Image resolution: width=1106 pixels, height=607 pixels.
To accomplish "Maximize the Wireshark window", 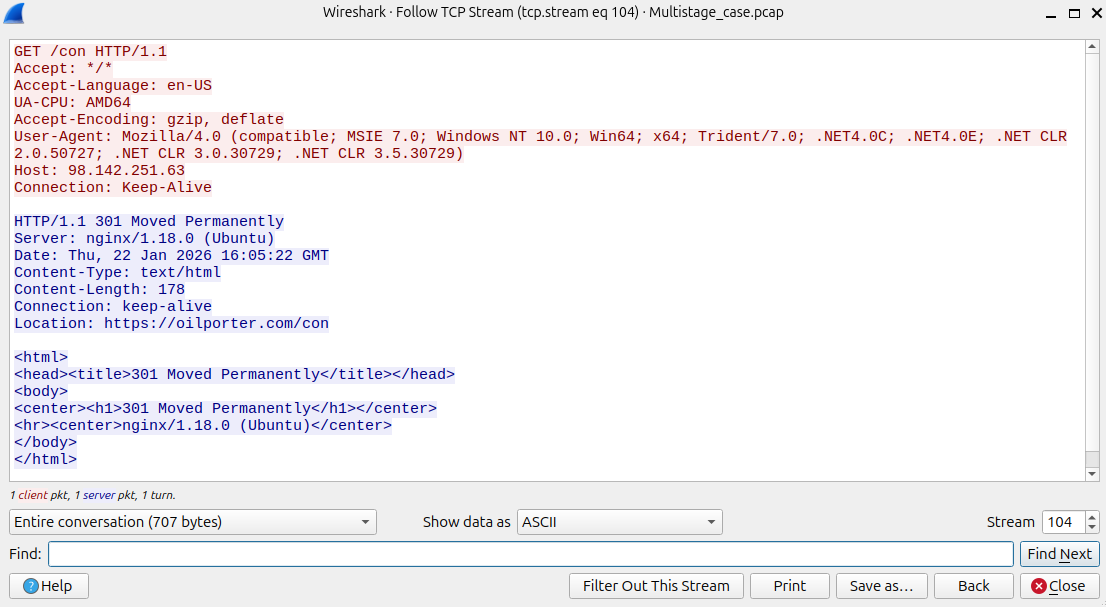I will (x=1074, y=13).
